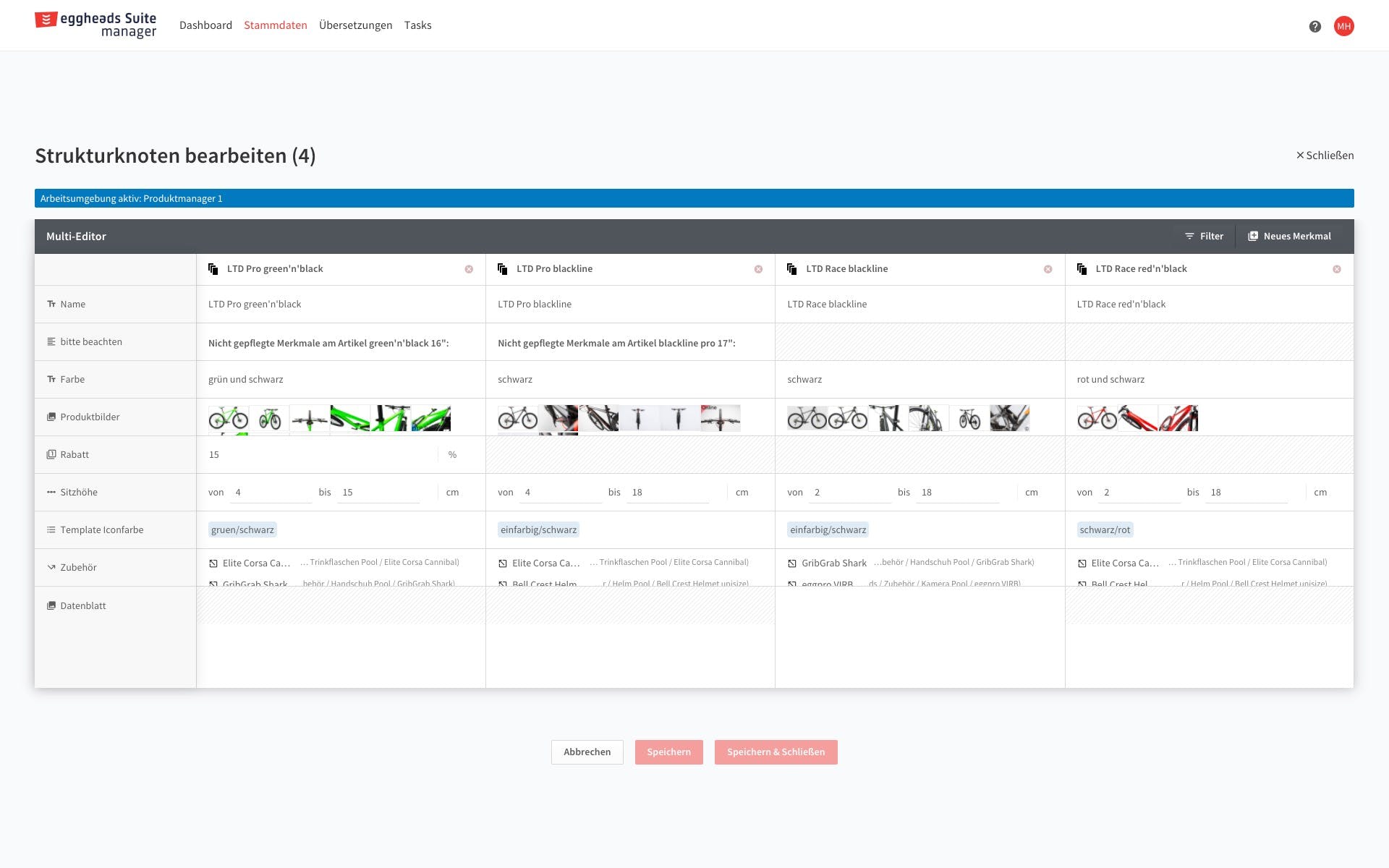Open schwarz/rot Template Iconfarbe selection

pyautogui.click(x=1104, y=530)
